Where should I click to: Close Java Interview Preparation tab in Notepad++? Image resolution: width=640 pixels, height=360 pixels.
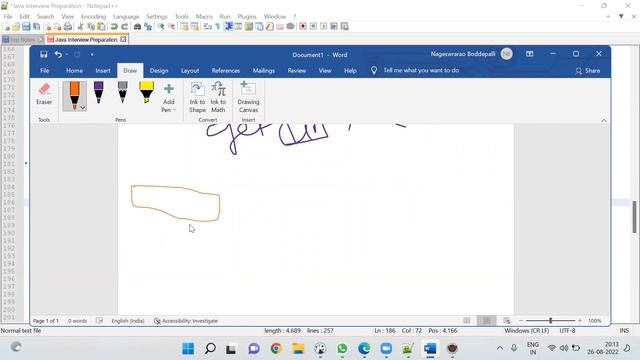[123, 40]
